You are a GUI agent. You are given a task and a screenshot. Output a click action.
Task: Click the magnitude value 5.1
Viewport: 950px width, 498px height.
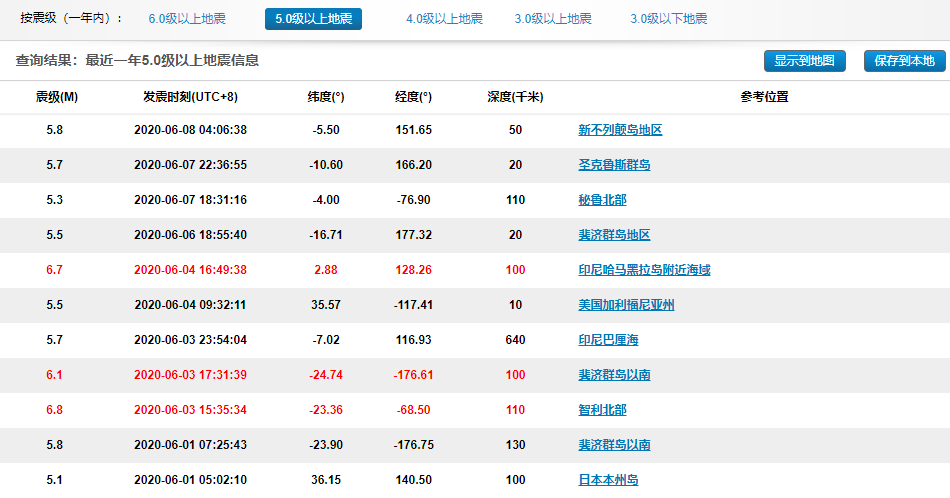pyautogui.click(x=55, y=480)
